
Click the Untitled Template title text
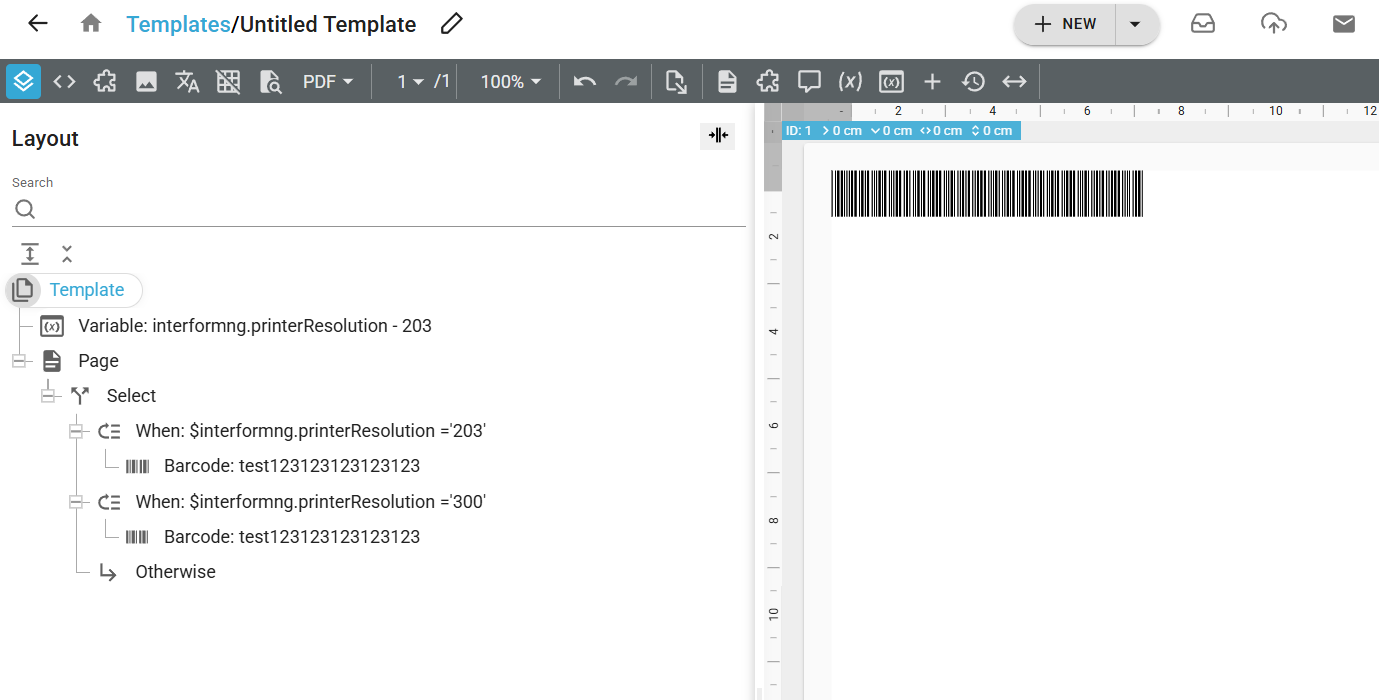pos(328,24)
